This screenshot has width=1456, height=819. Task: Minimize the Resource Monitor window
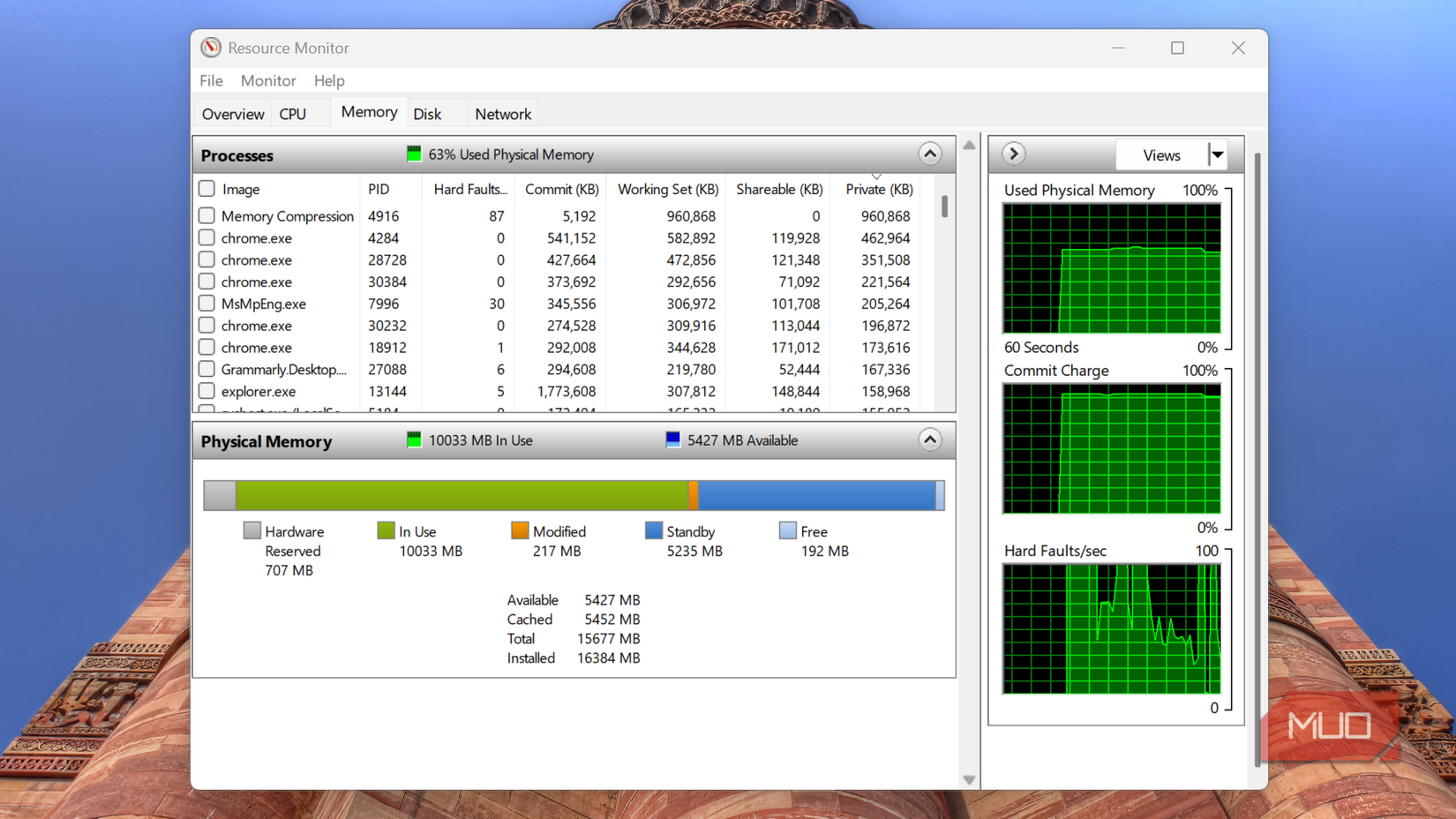[1118, 48]
